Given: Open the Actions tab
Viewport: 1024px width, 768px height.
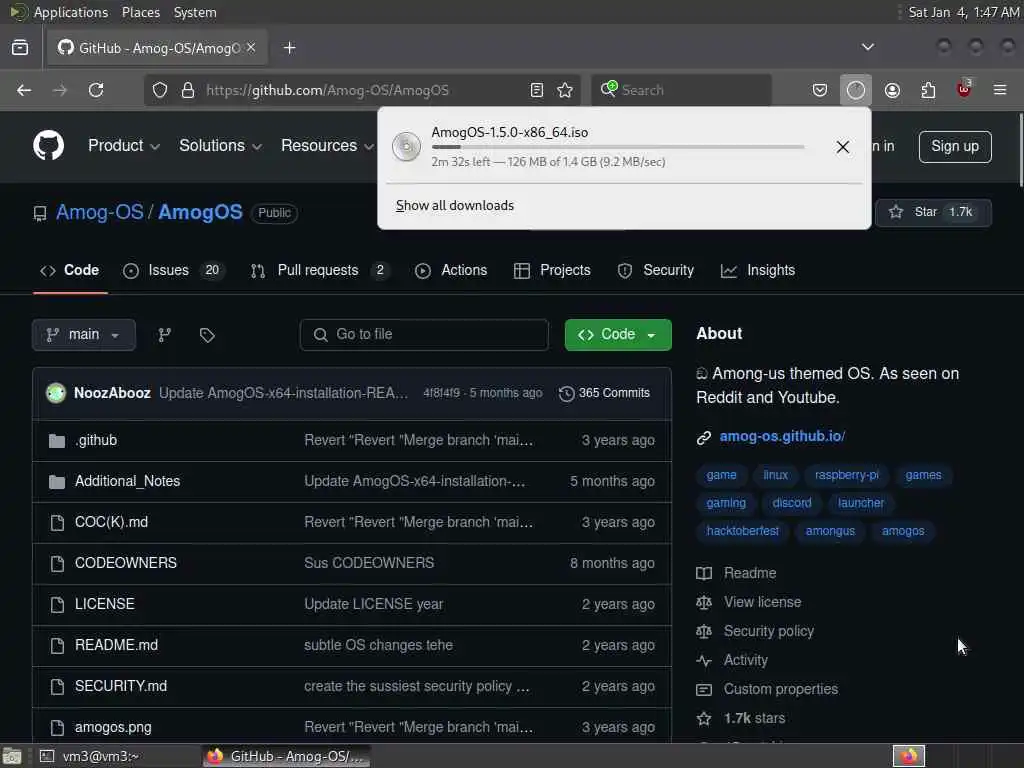Looking at the screenshot, I should click(451, 270).
